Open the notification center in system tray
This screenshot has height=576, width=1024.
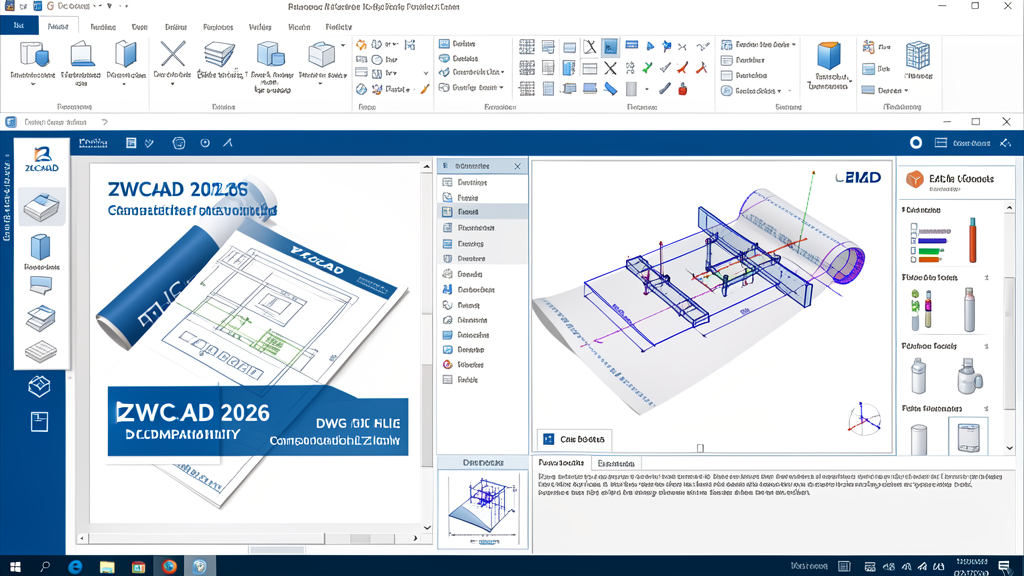1003,566
